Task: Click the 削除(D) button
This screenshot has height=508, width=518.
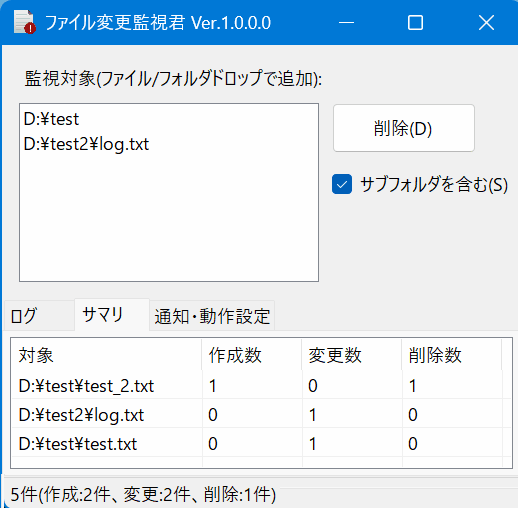Action: click(404, 128)
